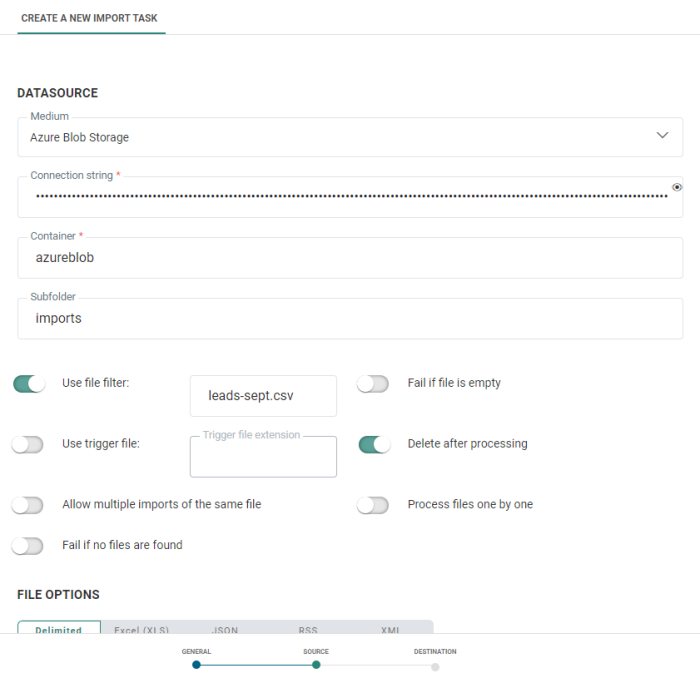This screenshot has height=678, width=700.
Task: Switch to JSON file options tab
Action: click(x=225, y=629)
